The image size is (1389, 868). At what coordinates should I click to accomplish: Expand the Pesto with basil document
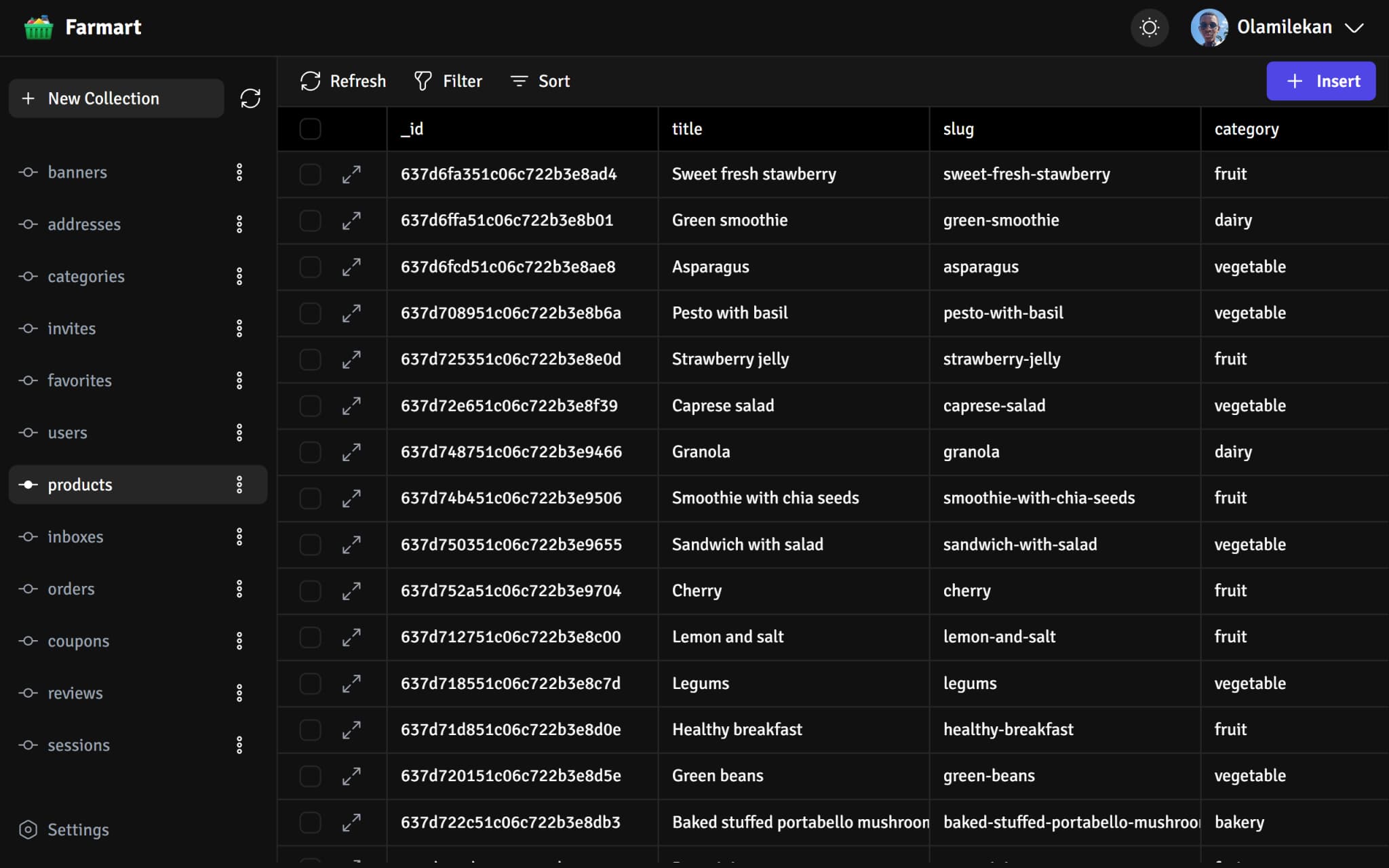351,313
